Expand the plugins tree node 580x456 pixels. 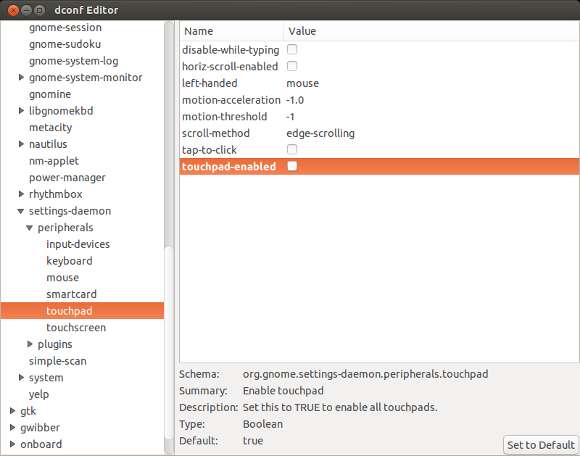[30, 344]
